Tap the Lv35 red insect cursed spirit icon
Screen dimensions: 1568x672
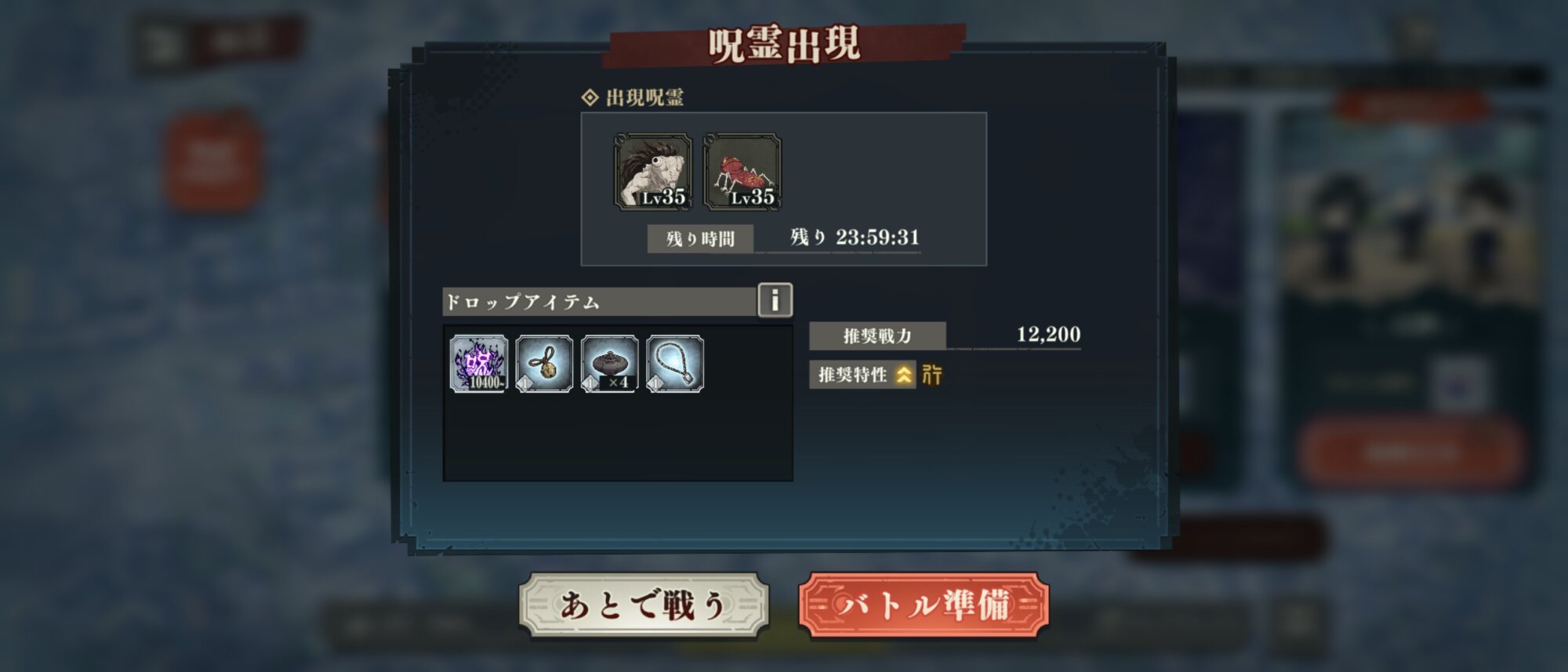742,172
